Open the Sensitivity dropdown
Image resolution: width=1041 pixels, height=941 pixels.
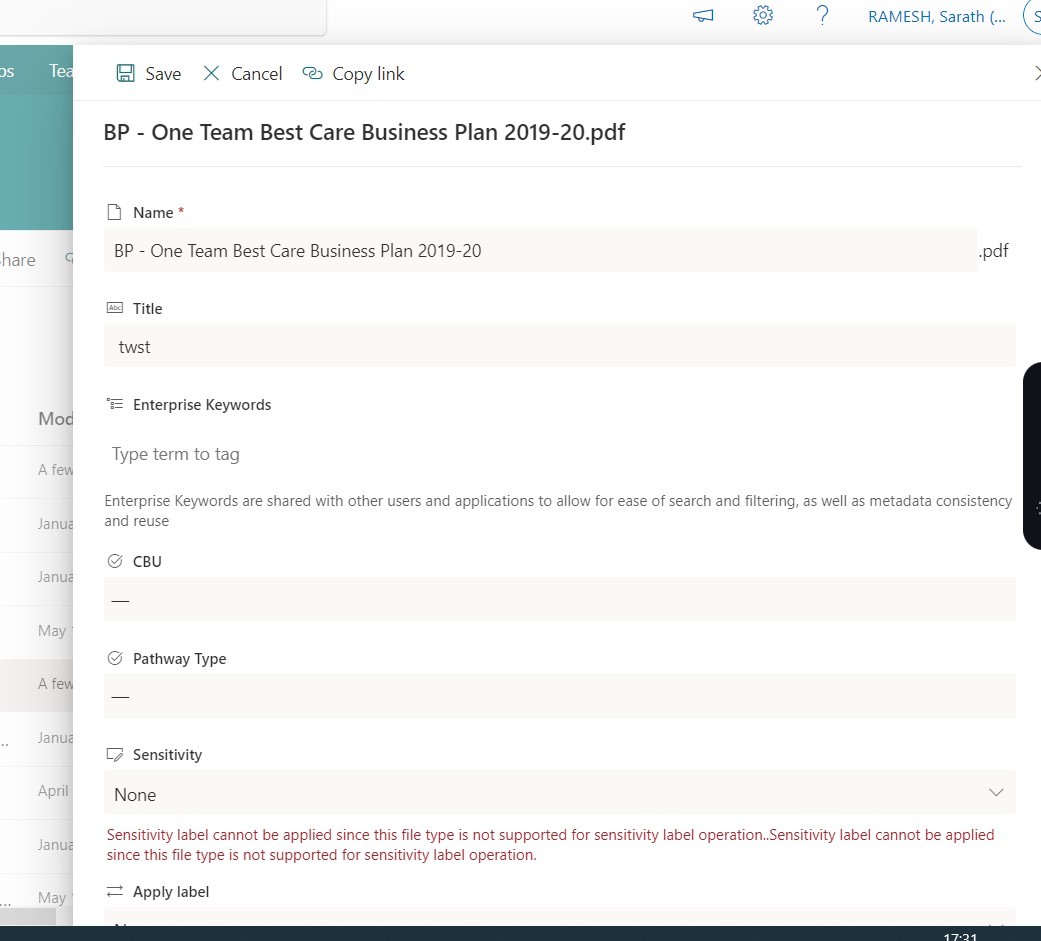(560, 793)
